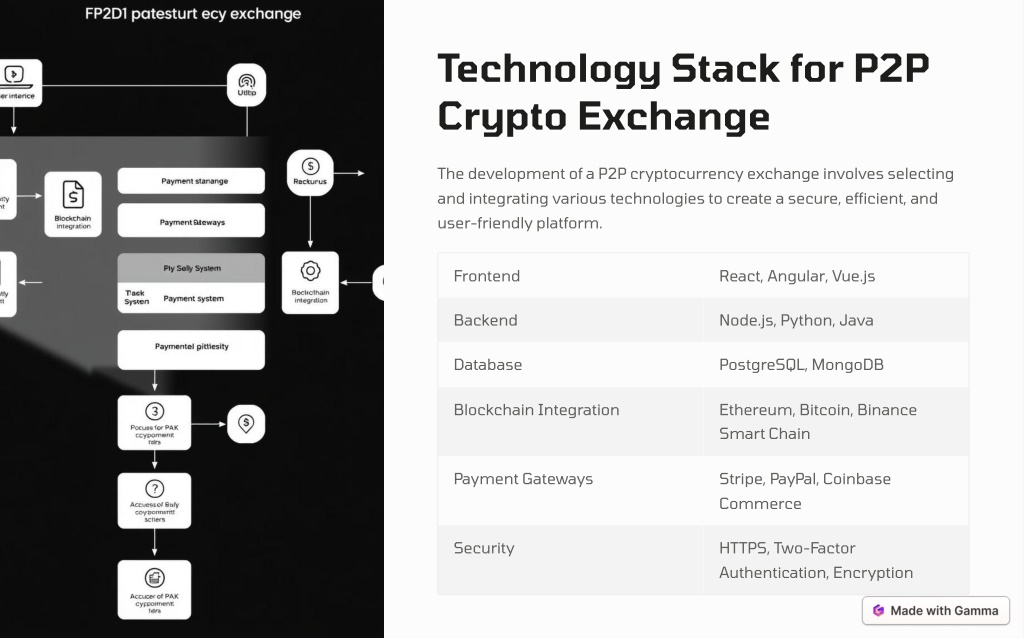Click the Blockchain Integration table row label
Image resolution: width=1024 pixels, height=638 pixels.
[536, 410]
